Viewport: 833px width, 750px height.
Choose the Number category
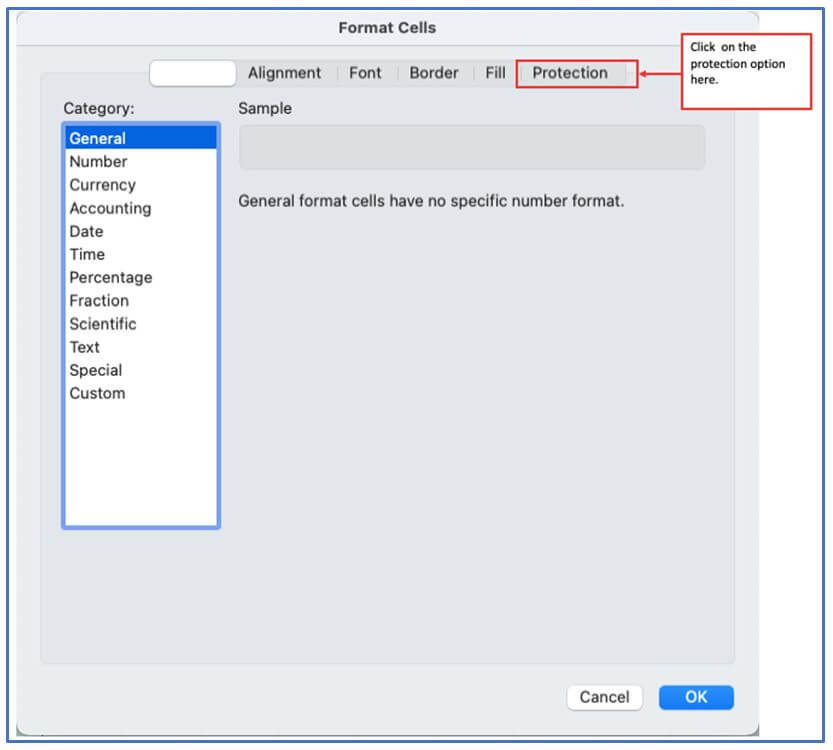141,161
